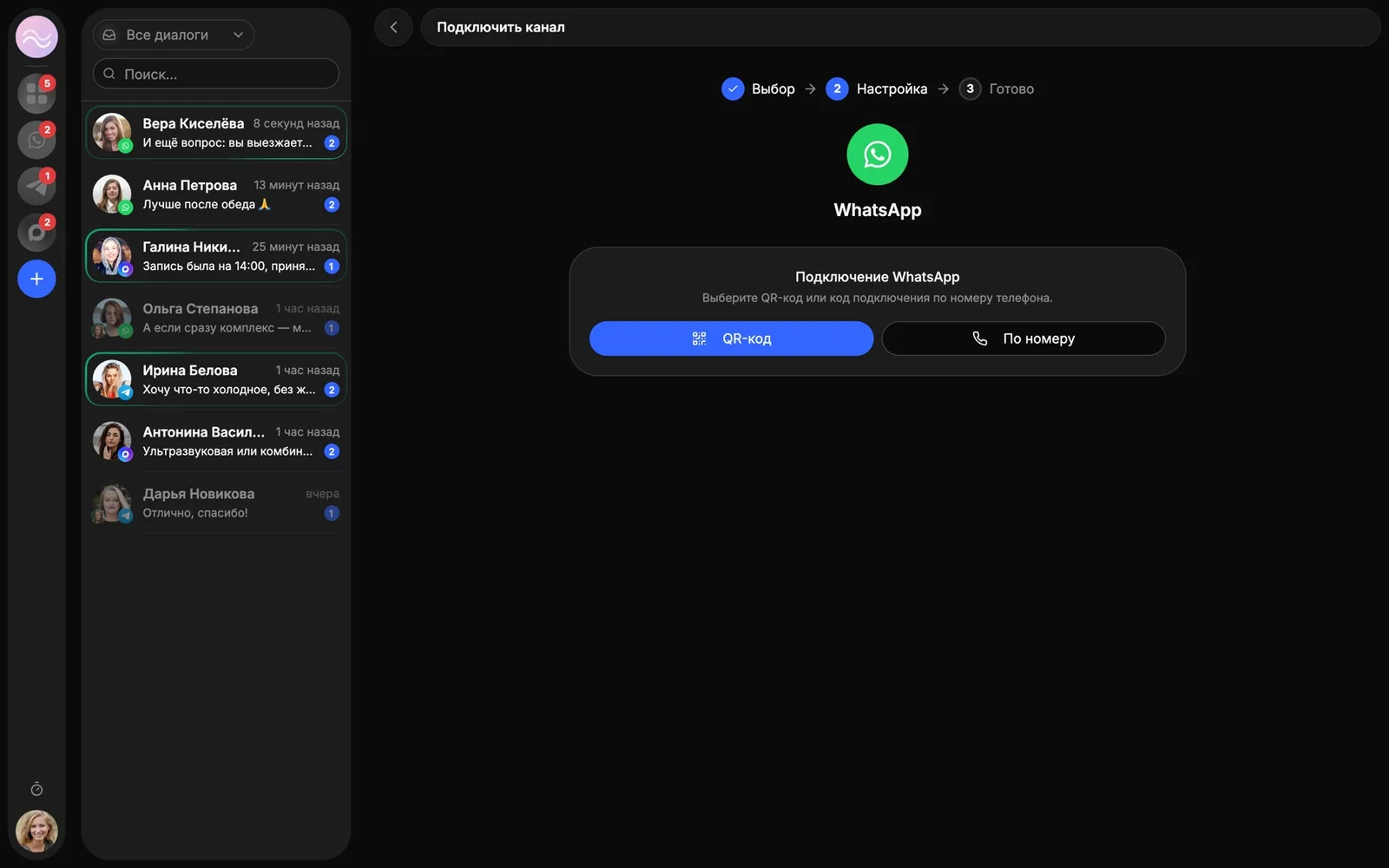1389x868 pixels.
Task: Click "Подключить канал" header title
Action: pos(501,27)
